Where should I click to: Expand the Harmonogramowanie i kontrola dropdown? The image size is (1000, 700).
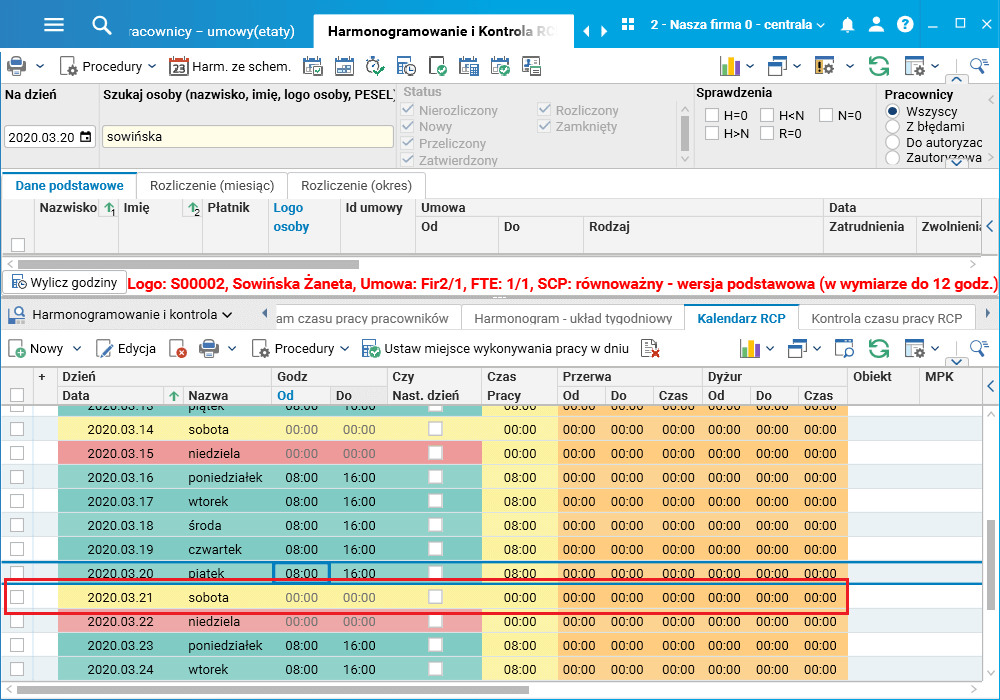(x=227, y=315)
